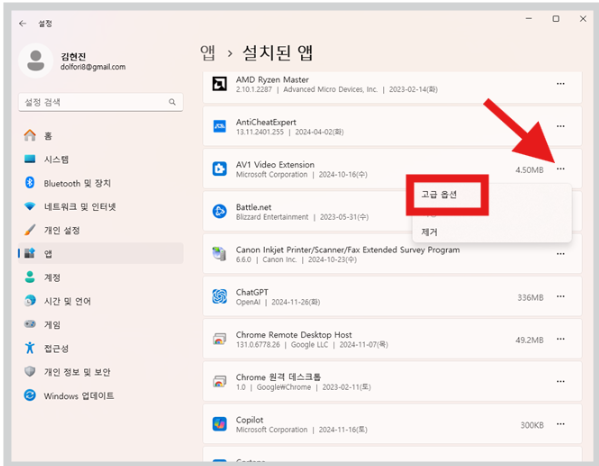
Task: Open the 접근성 settings category
Action: (x=100, y=348)
